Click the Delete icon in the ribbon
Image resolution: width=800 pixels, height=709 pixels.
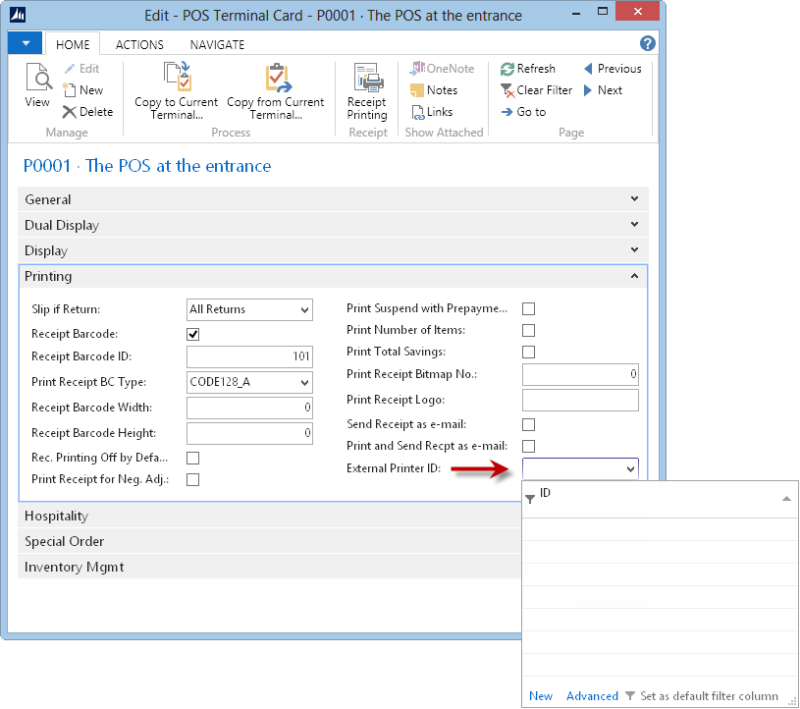pos(70,112)
